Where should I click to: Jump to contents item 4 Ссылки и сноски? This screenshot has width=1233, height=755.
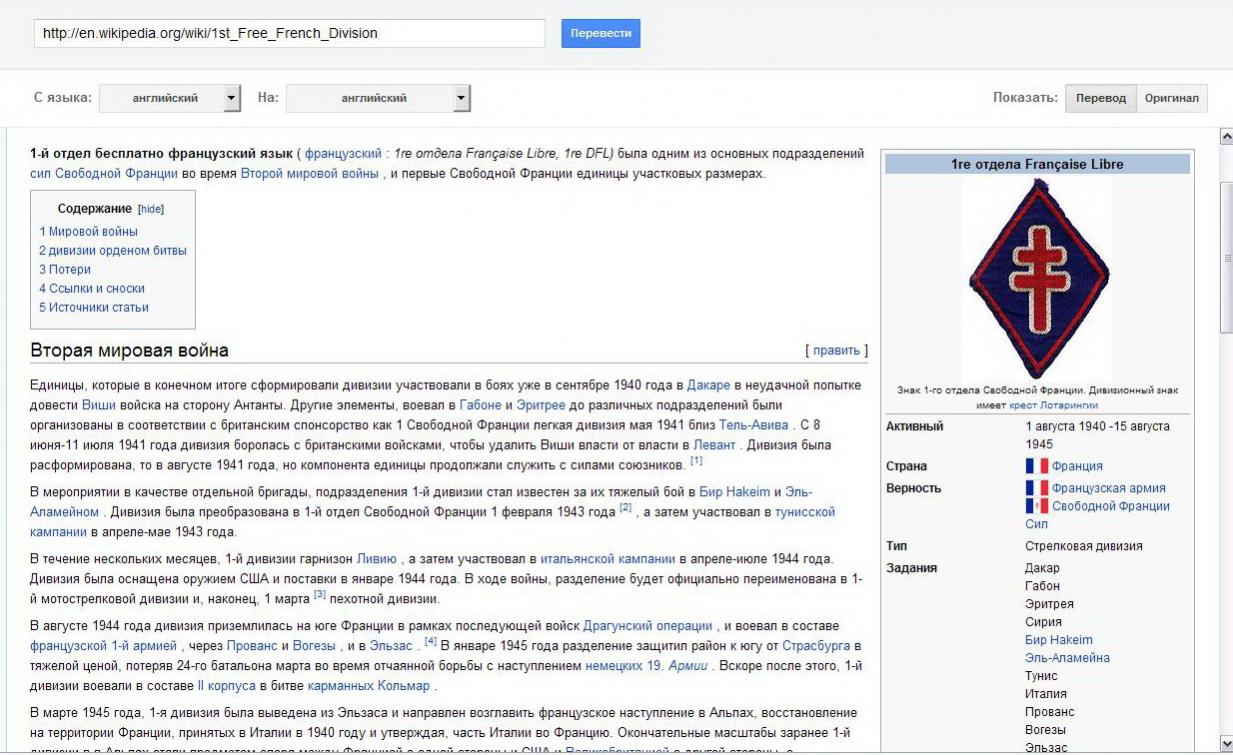coord(92,289)
